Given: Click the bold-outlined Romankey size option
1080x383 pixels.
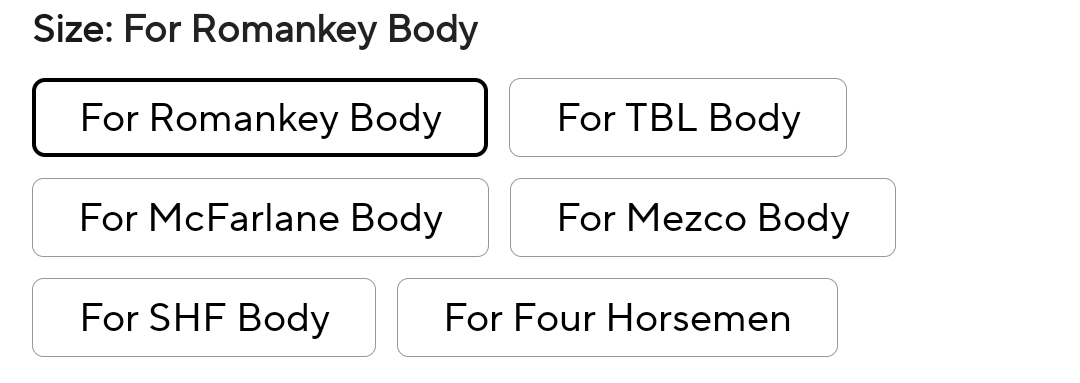Looking at the screenshot, I should pos(260,118).
